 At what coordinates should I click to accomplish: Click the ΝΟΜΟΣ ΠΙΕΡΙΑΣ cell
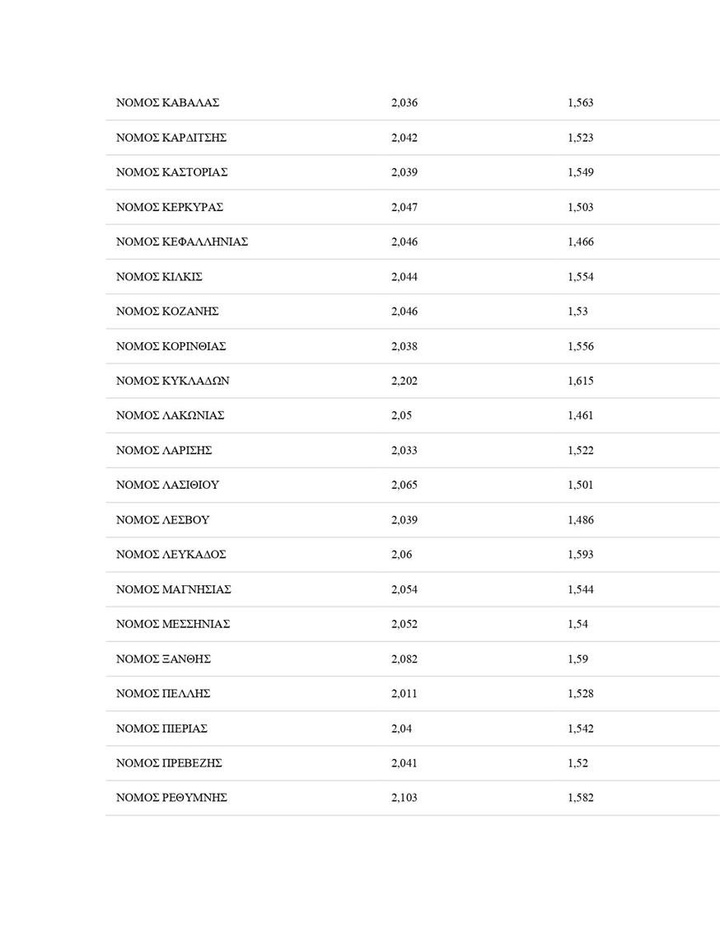(162, 728)
